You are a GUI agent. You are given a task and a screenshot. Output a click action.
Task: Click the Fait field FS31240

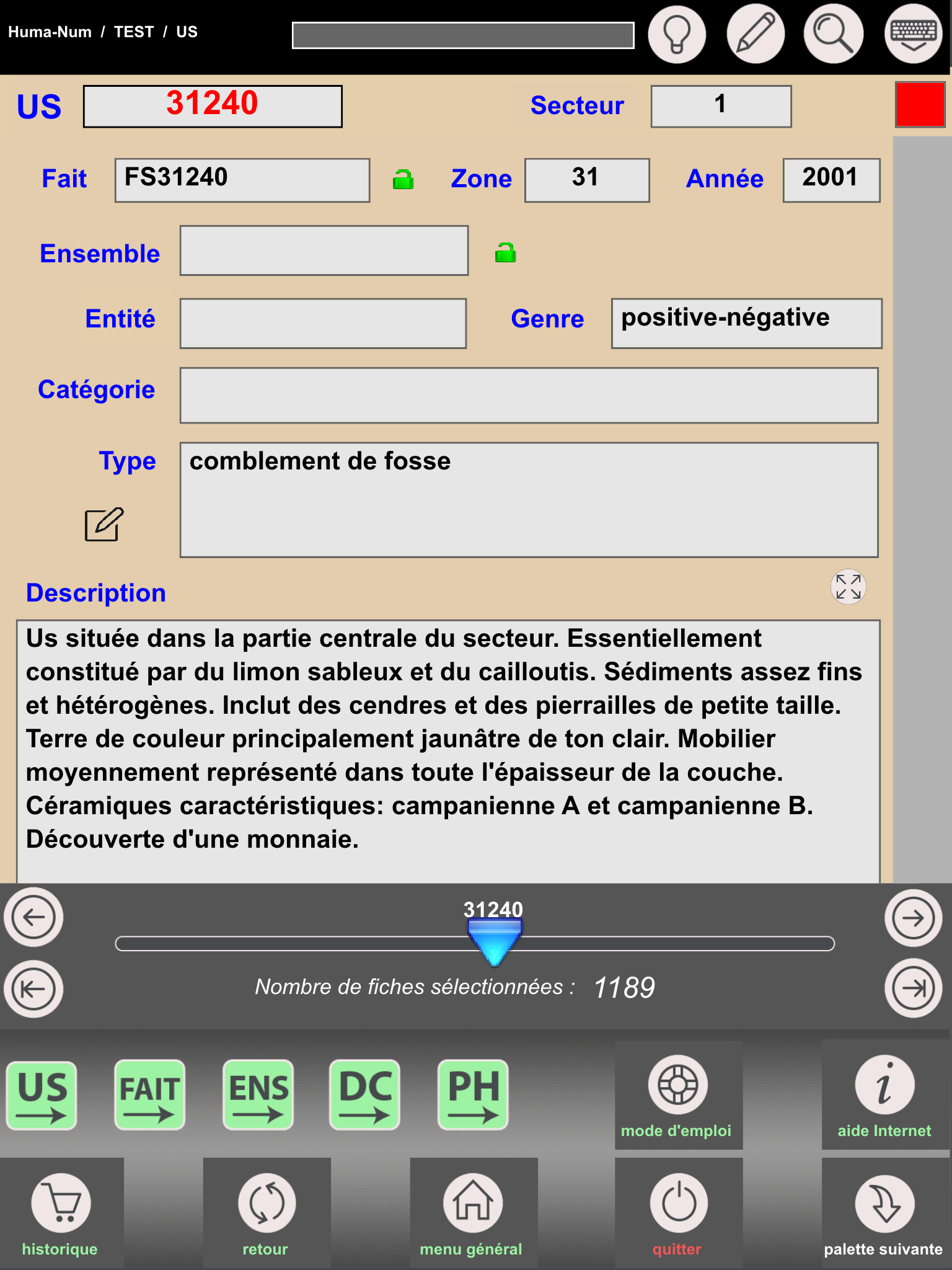[242, 180]
